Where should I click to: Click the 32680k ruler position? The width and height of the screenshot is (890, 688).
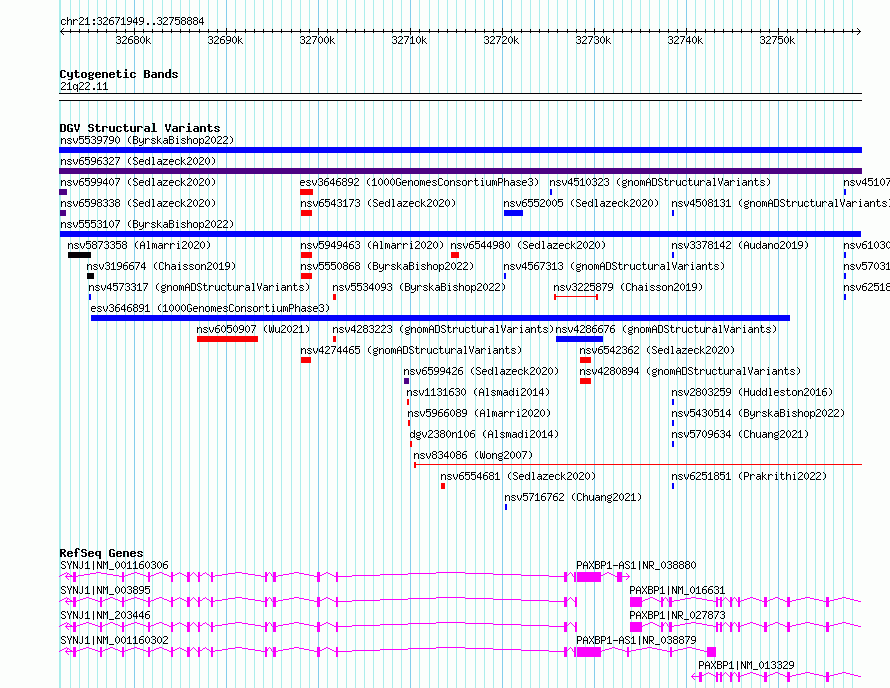[133, 40]
